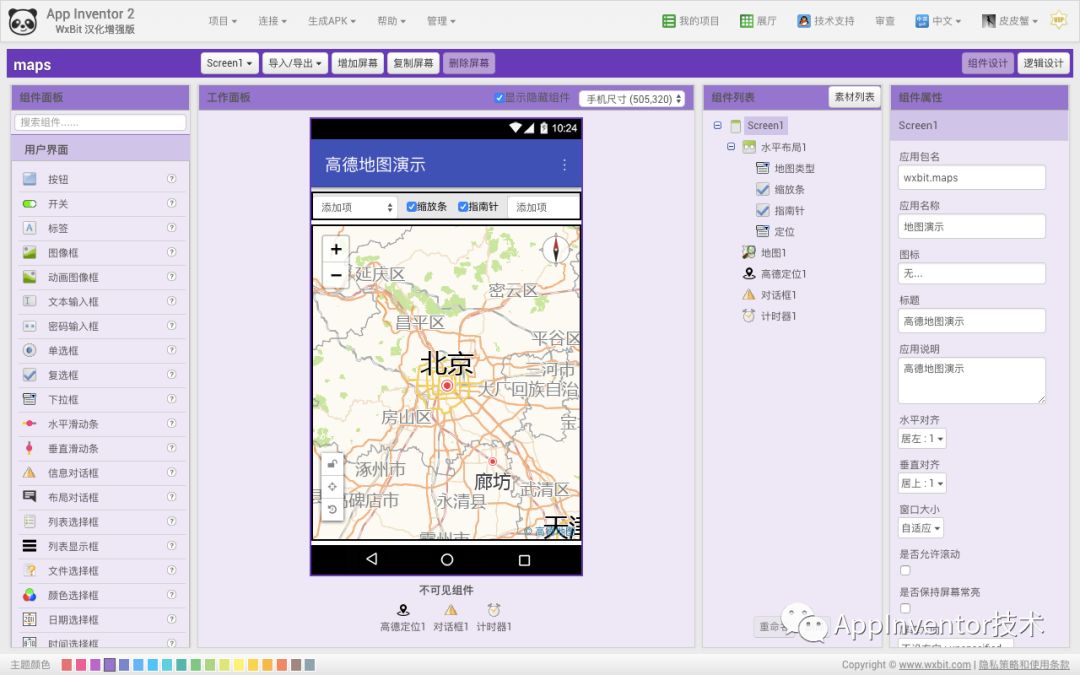The height and width of the screenshot is (675, 1080).
Task: Open the 项目 menu
Action: click(x=222, y=21)
